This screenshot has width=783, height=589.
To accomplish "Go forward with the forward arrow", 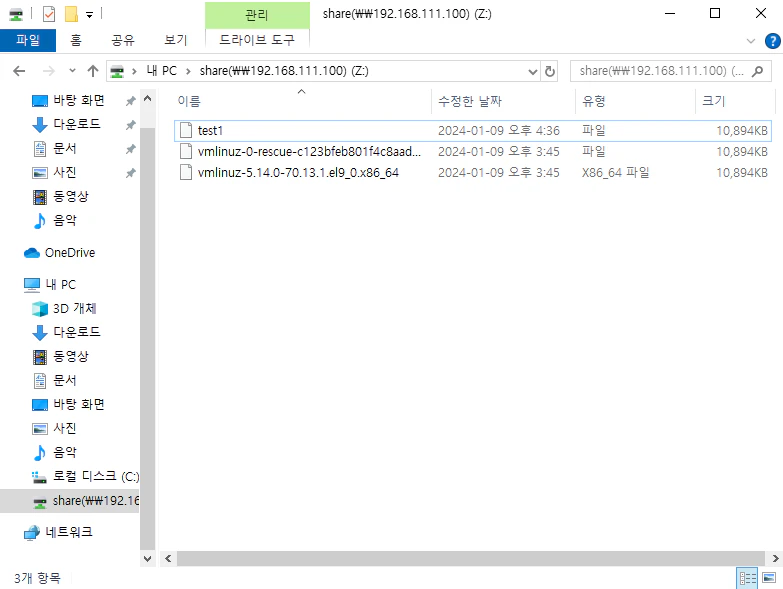I will (48, 71).
